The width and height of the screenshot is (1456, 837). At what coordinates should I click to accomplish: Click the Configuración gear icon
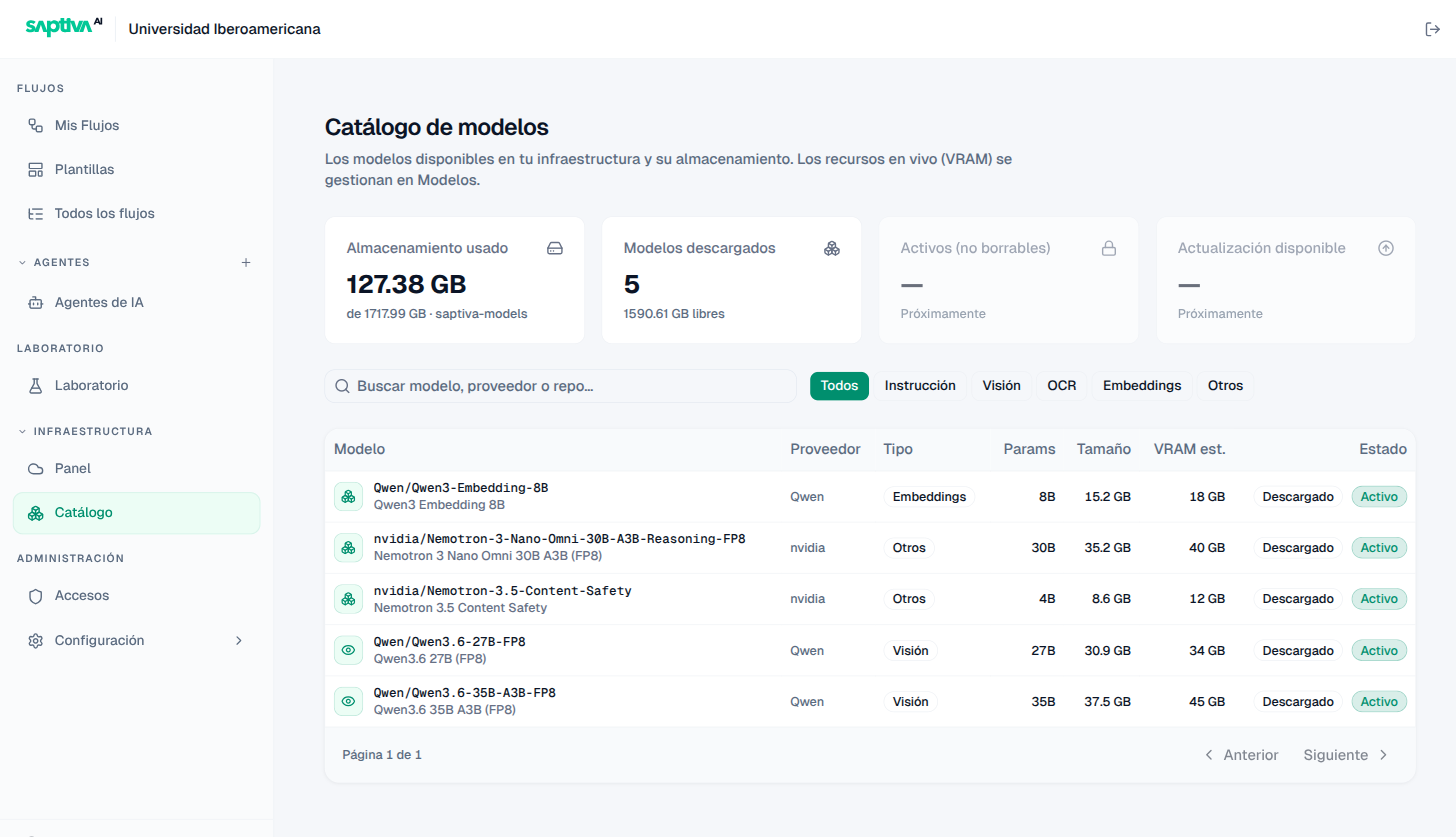[x=35, y=640]
